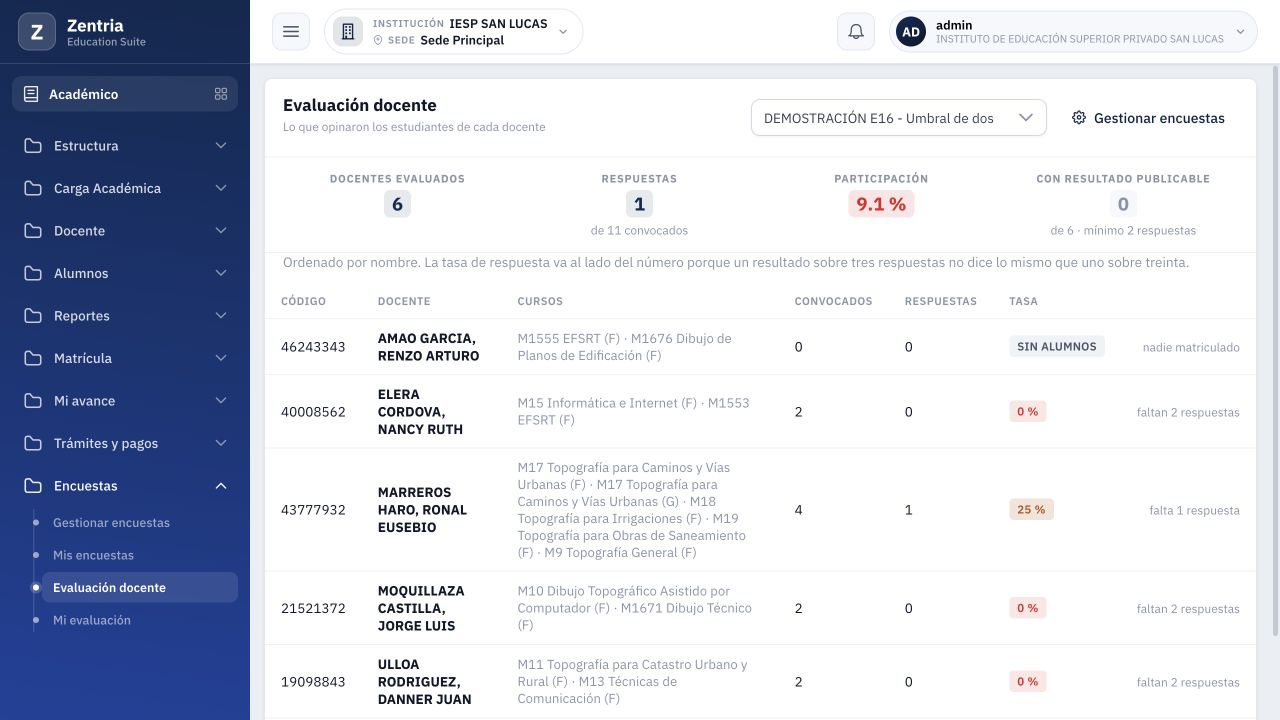Click the Zentria logo icon
This screenshot has width=1280, height=720.
pos(37,32)
